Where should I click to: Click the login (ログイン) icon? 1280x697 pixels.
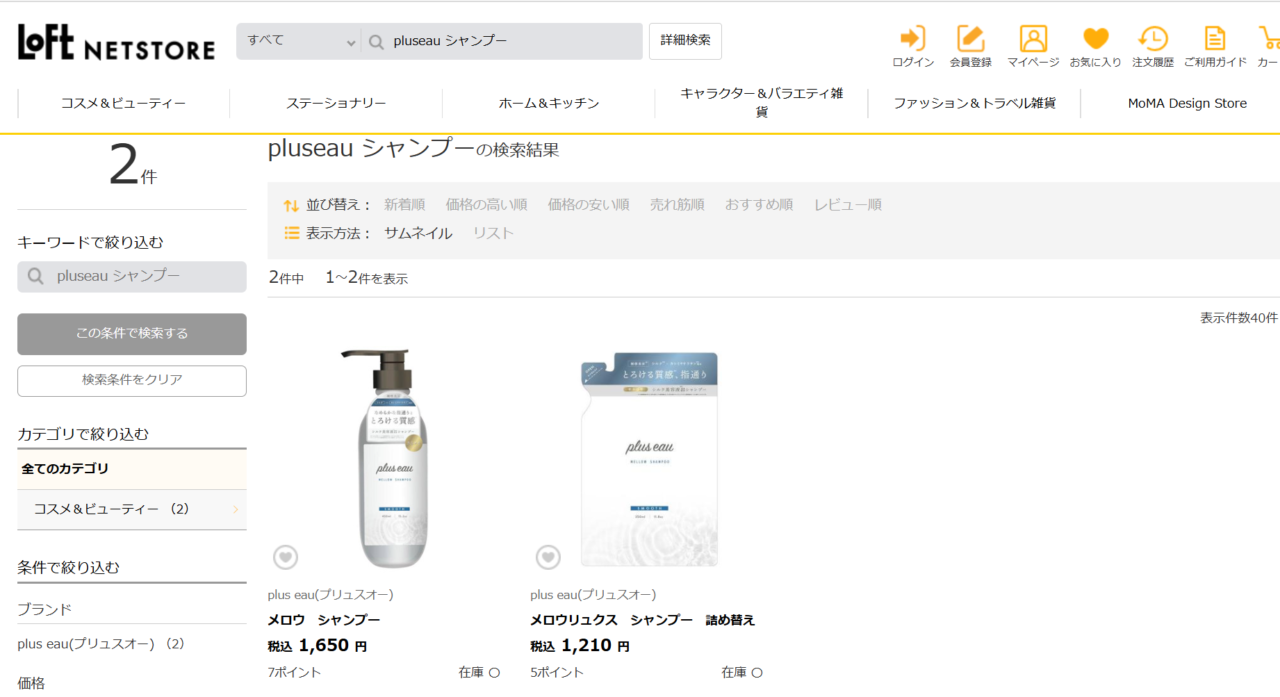[912, 39]
